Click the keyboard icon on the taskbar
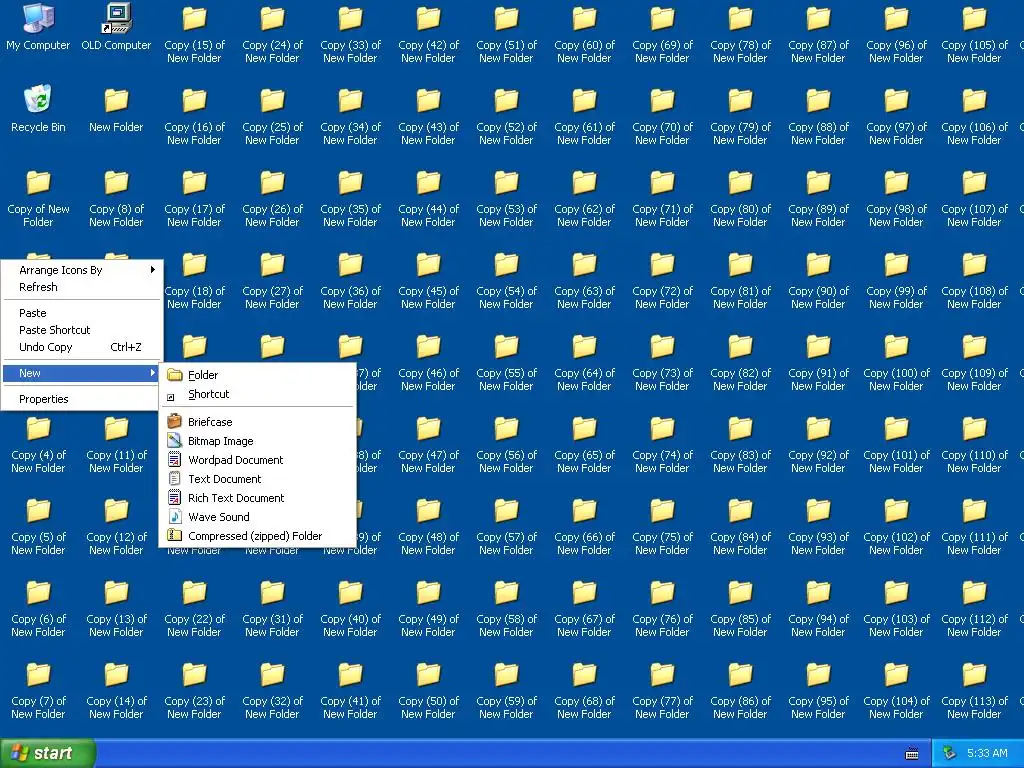Image resolution: width=1024 pixels, height=768 pixels. [912, 754]
